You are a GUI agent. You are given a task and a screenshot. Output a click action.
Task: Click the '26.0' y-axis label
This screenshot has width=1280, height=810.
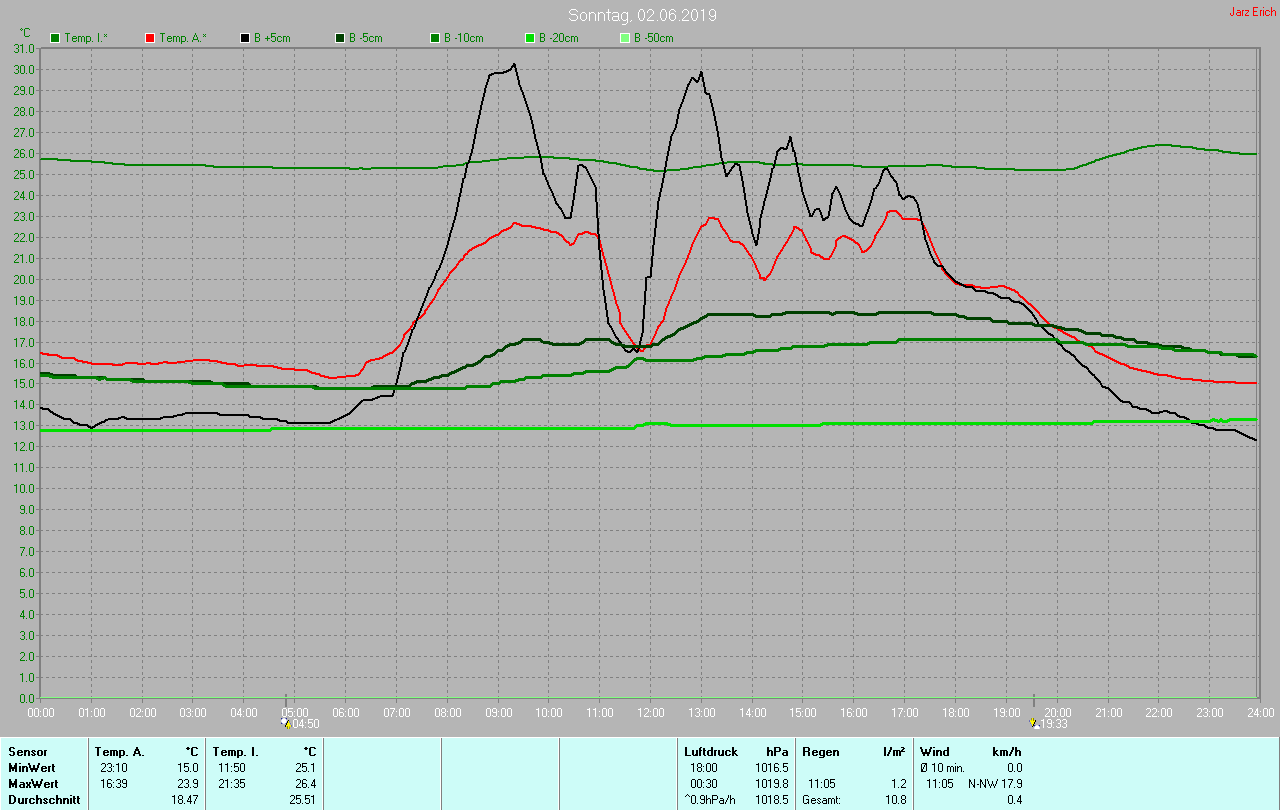(24, 153)
